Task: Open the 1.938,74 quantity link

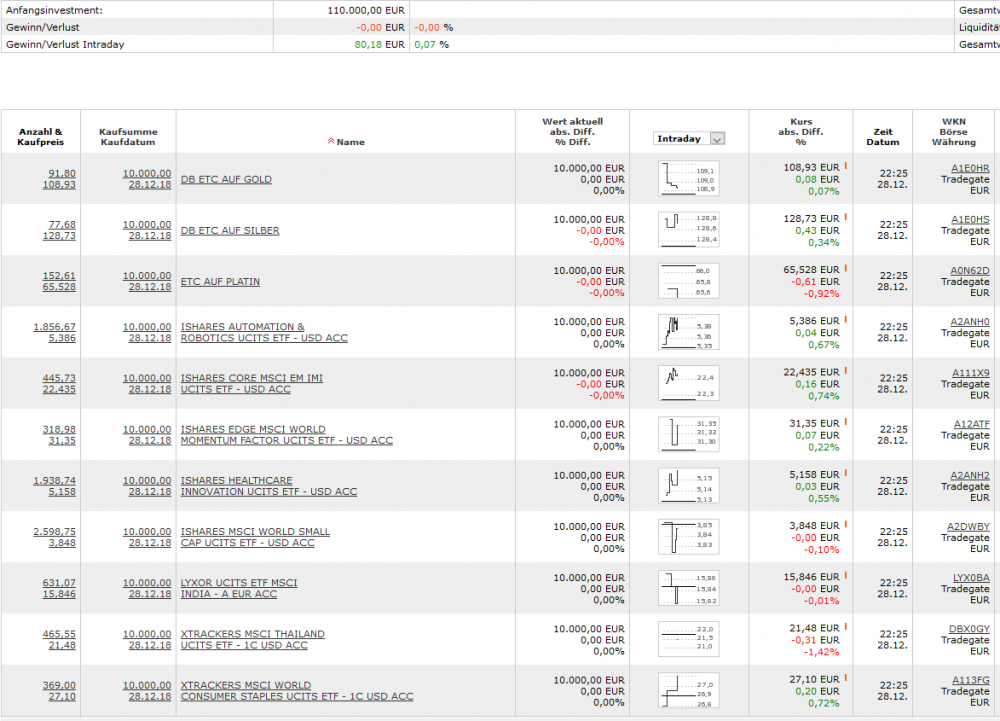Action: tap(54, 481)
